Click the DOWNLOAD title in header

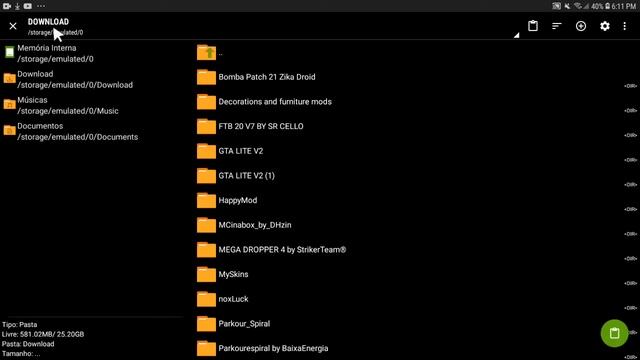click(48, 22)
